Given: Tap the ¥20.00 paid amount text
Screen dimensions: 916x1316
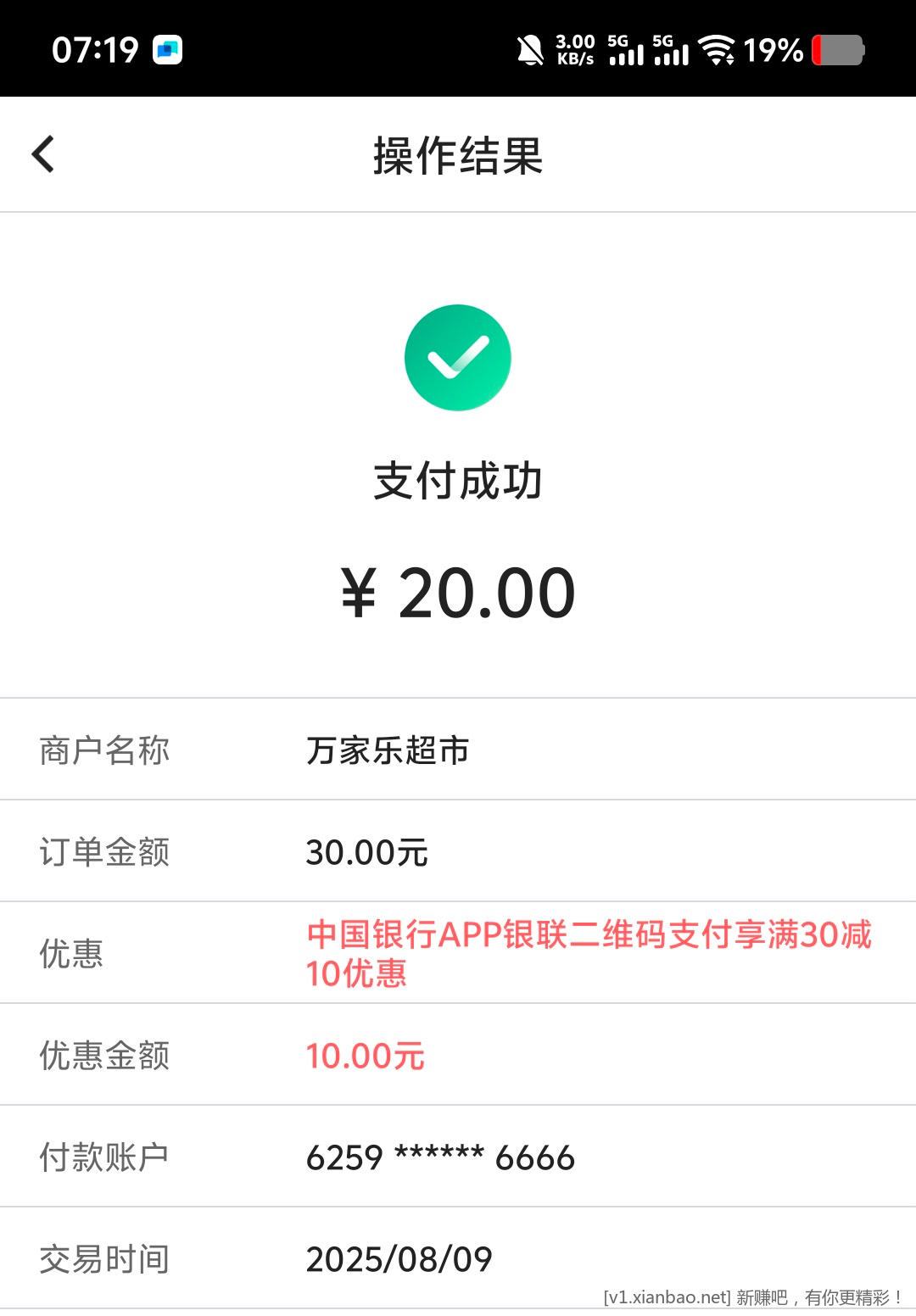Looking at the screenshot, I should coord(458,594).
